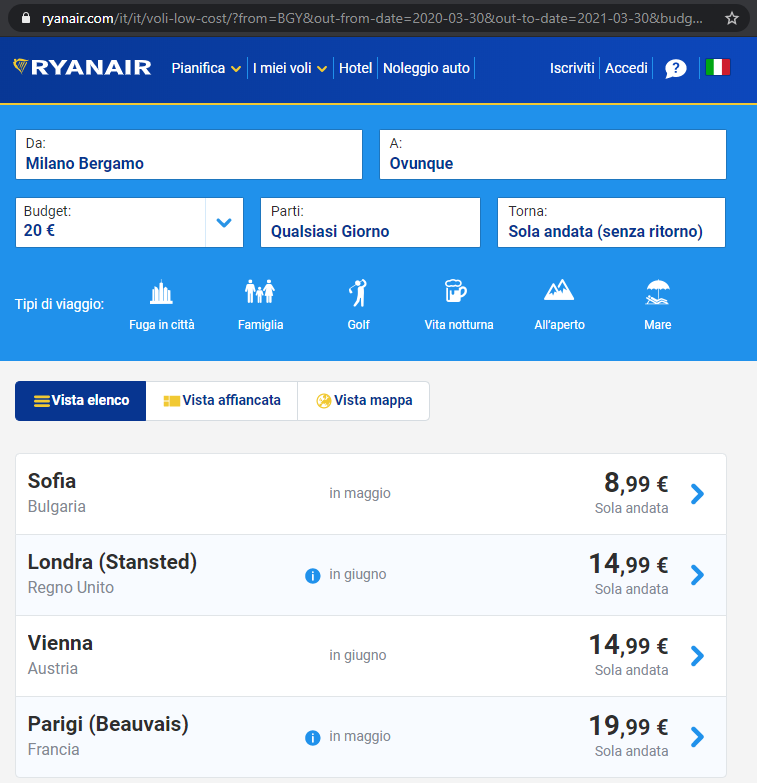
Task: Click the browser URL address bar
Action: coord(372,18)
